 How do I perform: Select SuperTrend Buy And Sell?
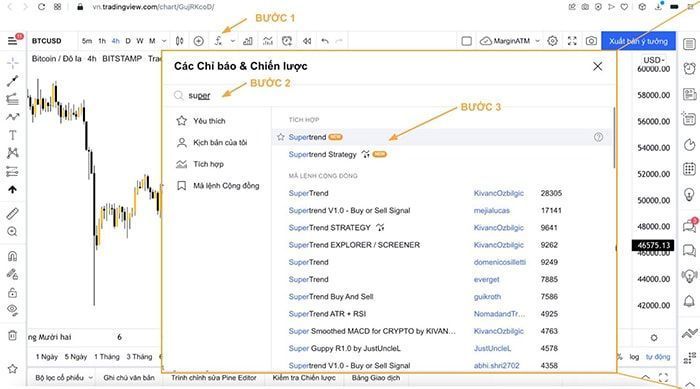click(331, 297)
